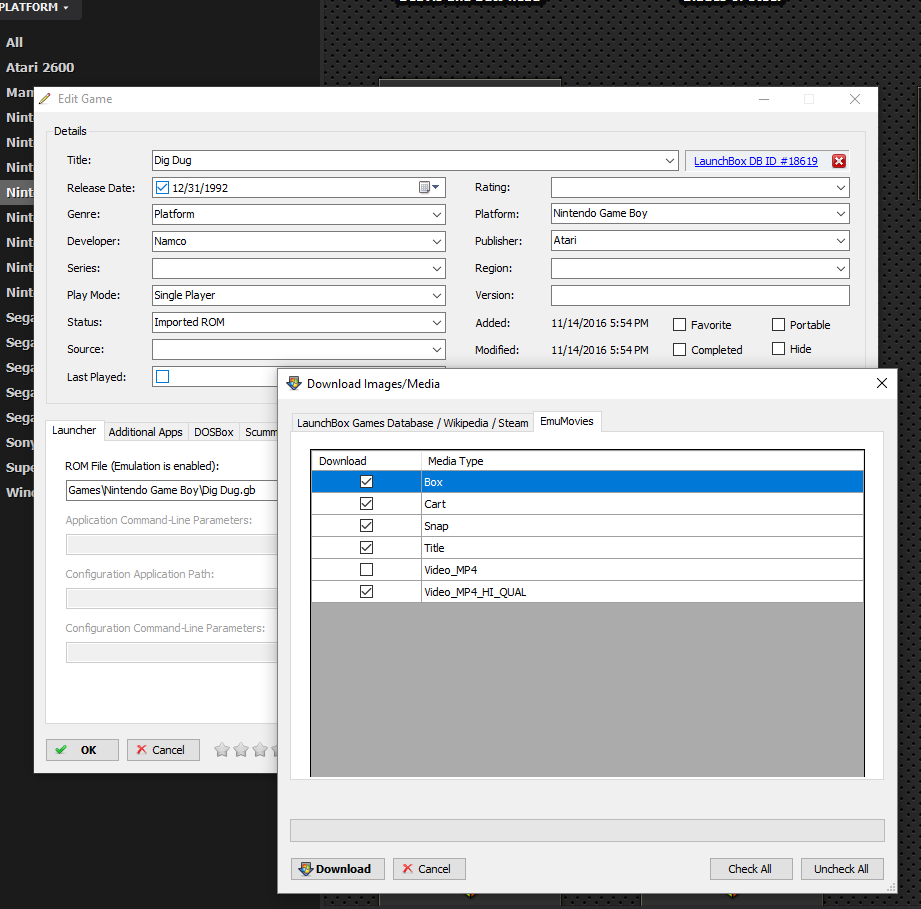This screenshot has height=909, width=921.
Task: Click the ROM File path field
Action: tap(172, 490)
